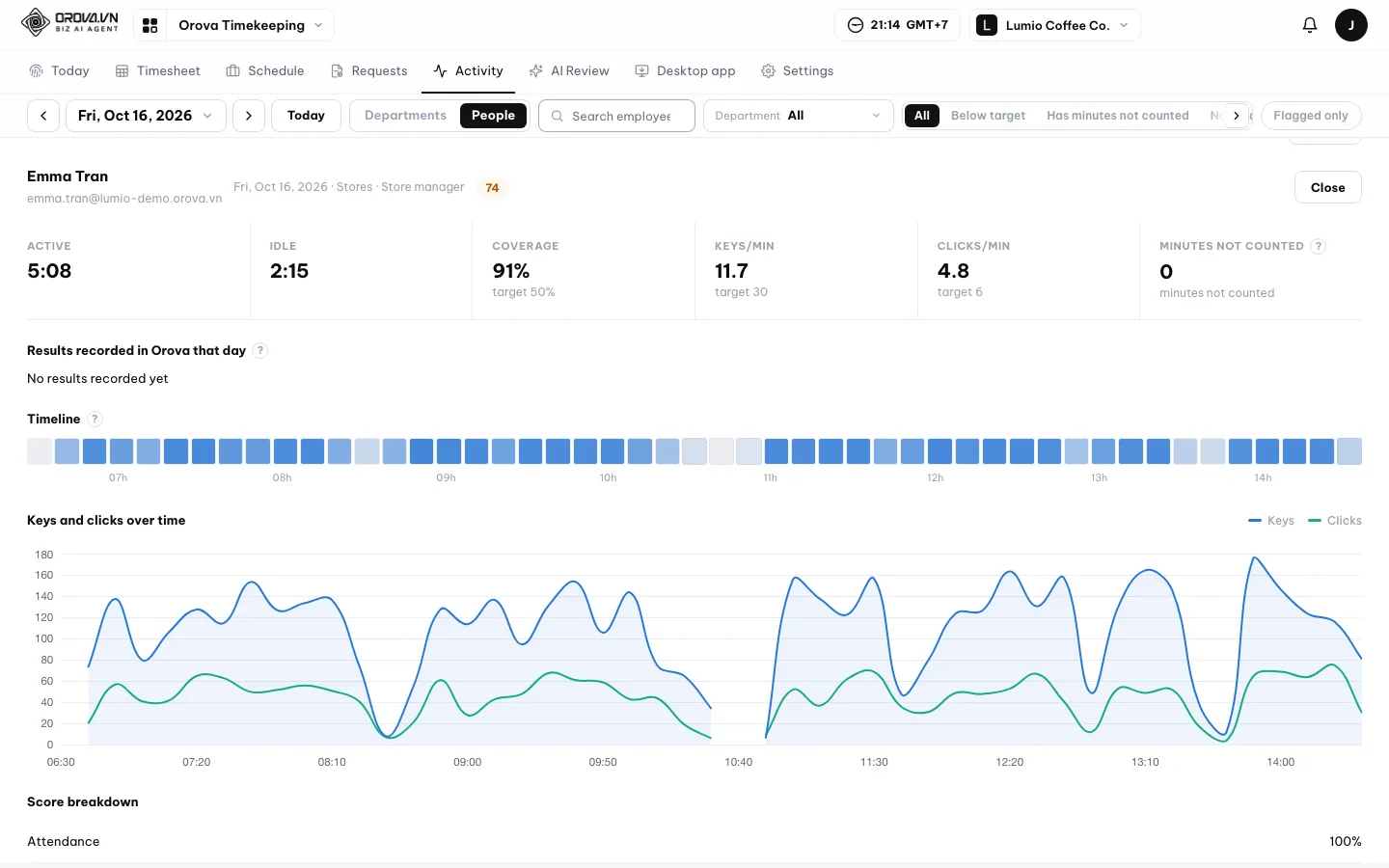Open help icon next to Timeline
This screenshot has width=1389, height=868.
pyautogui.click(x=95, y=419)
